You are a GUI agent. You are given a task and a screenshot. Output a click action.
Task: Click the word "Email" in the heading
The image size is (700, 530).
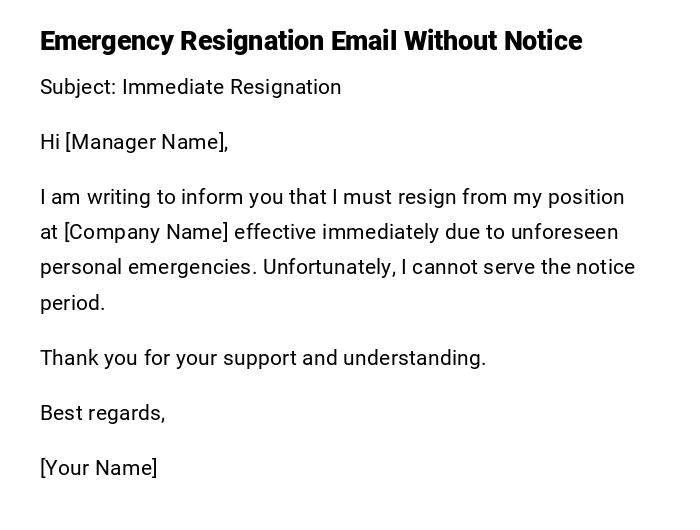click(x=364, y=41)
